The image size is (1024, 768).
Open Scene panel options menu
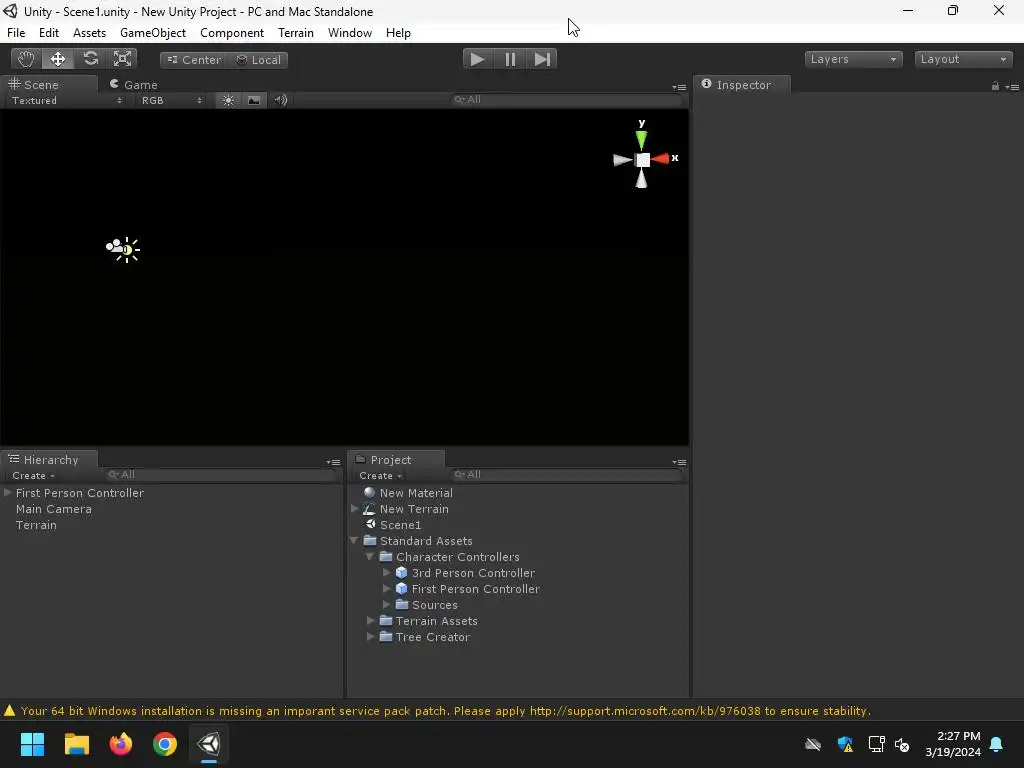click(x=679, y=87)
